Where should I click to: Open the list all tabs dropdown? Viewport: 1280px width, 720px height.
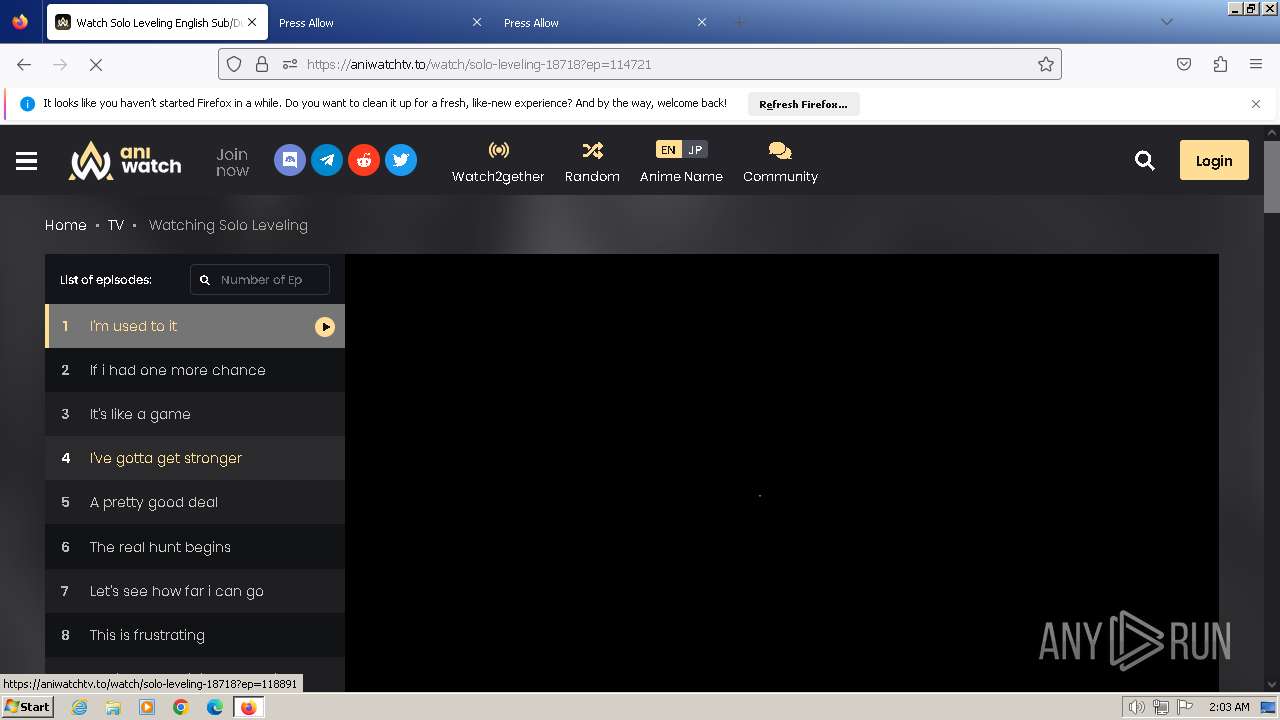point(1166,22)
